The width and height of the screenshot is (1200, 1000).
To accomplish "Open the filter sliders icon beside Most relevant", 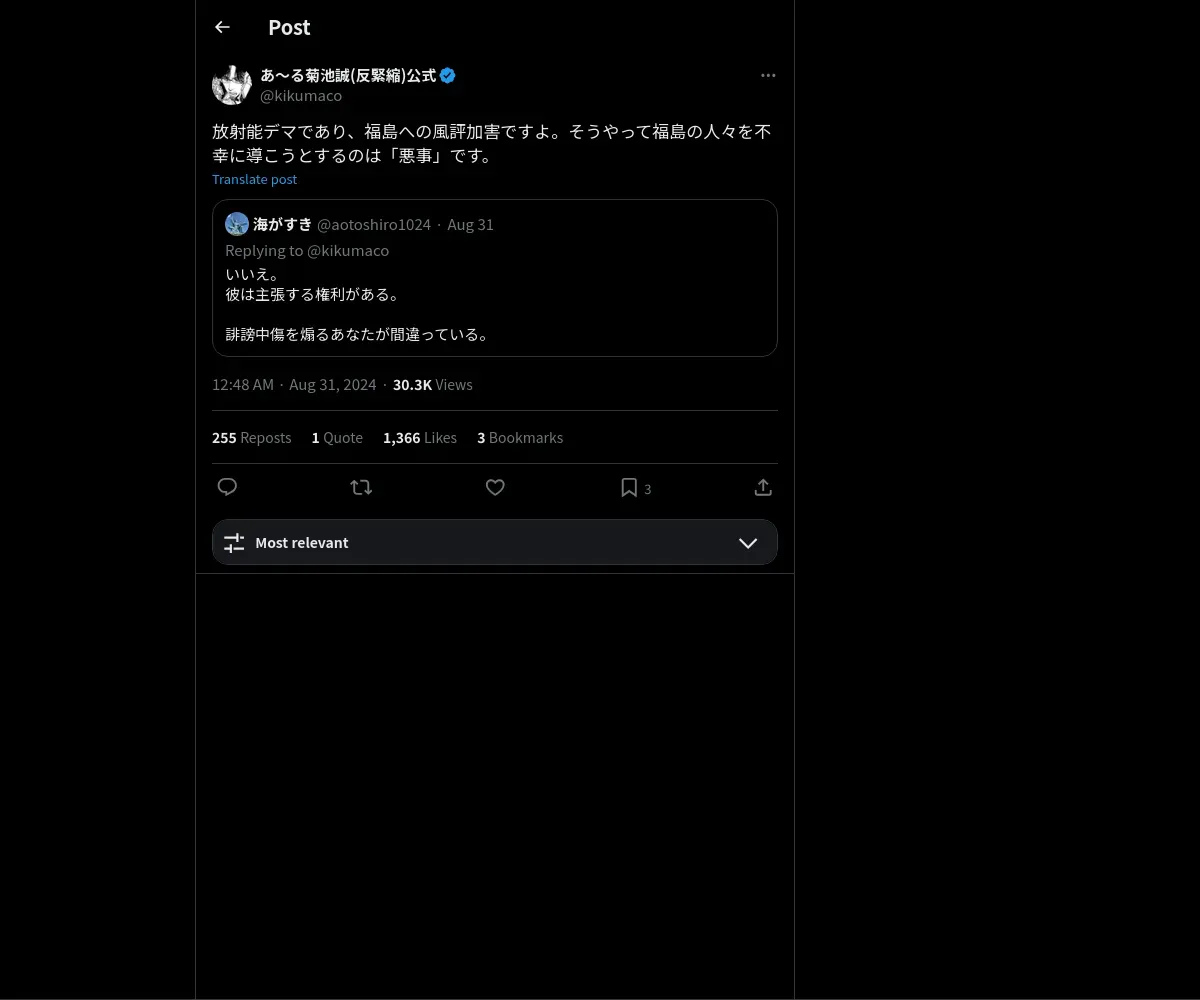I will [234, 543].
